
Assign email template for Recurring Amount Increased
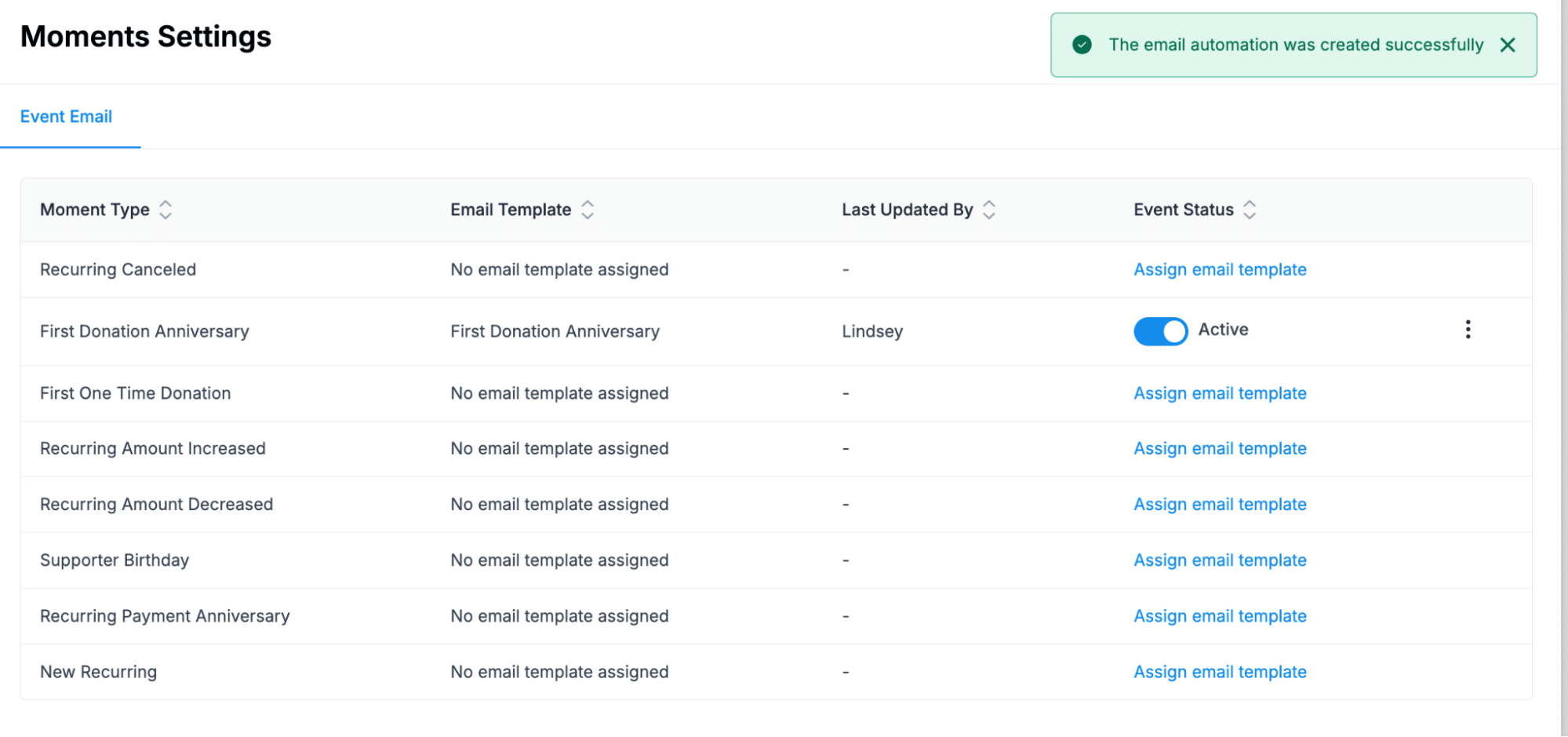click(1219, 448)
